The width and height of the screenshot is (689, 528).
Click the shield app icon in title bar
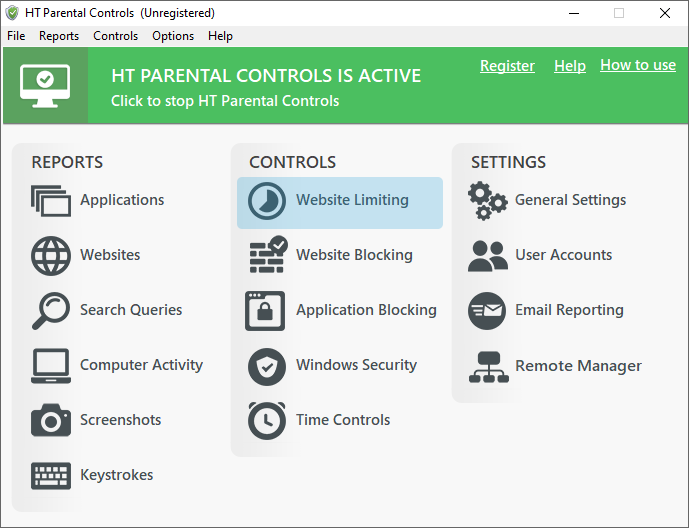tap(12, 13)
